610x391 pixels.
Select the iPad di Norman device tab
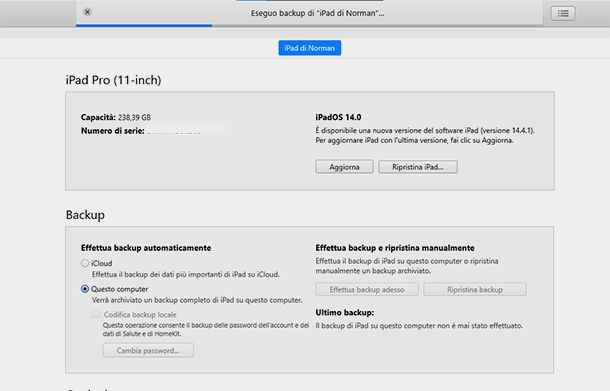pos(310,48)
